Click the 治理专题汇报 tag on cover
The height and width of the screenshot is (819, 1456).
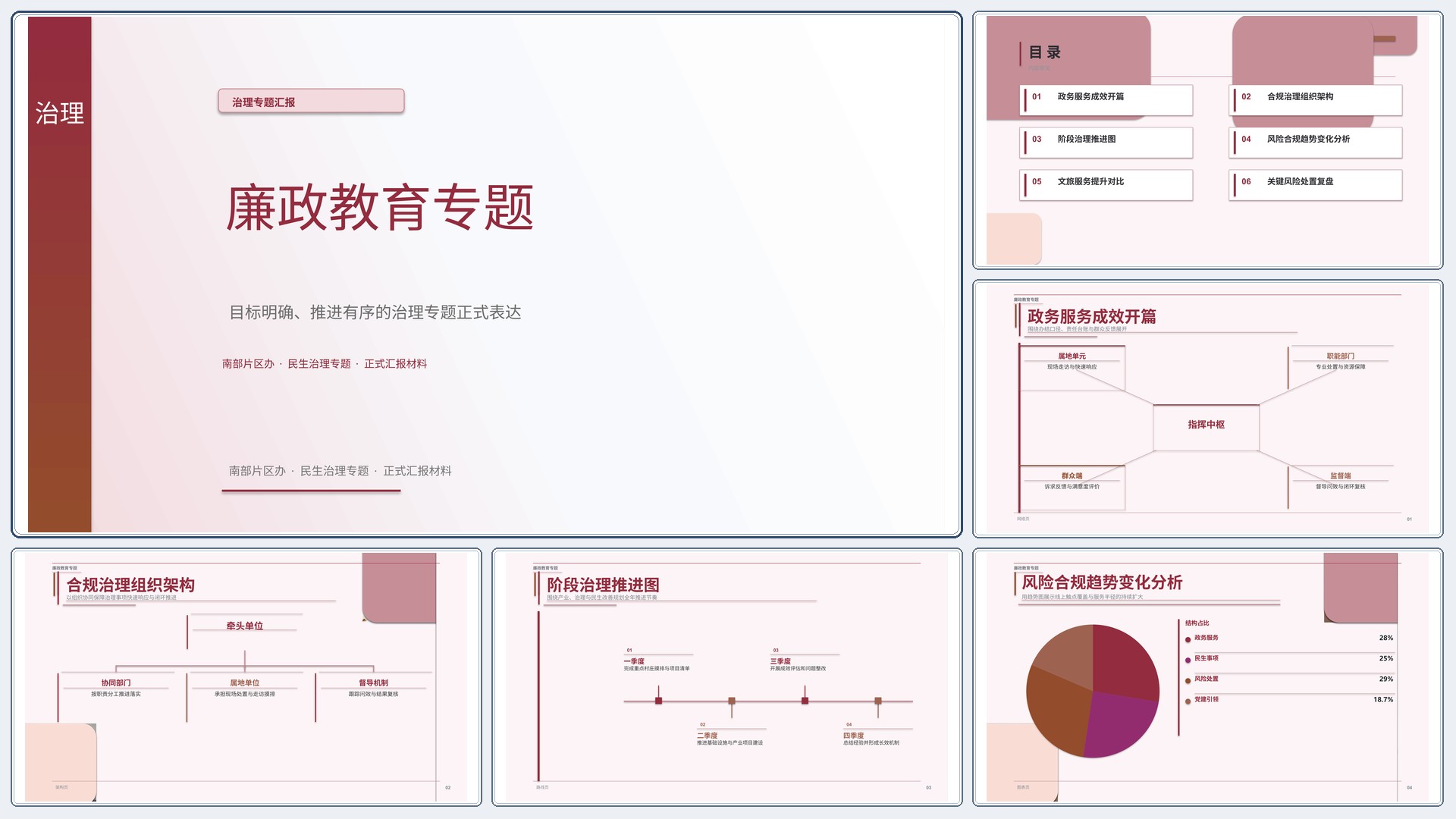[311, 102]
